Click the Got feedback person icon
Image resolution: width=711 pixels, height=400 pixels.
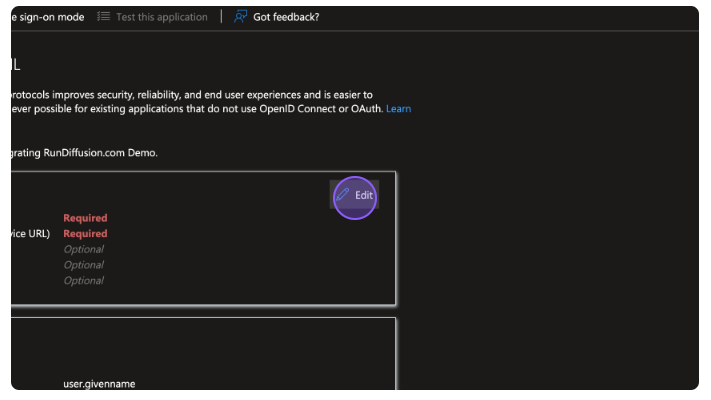pyautogui.click(x=241, y=17)
